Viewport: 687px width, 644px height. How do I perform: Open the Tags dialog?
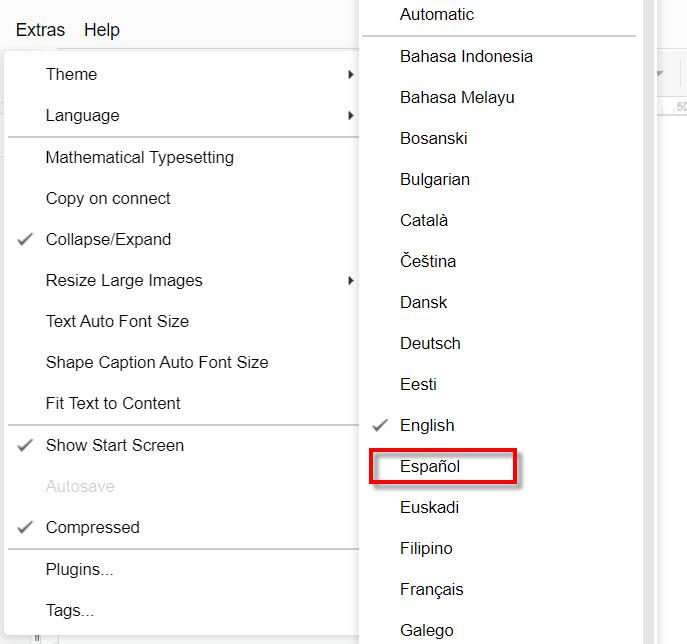[70, 610]
